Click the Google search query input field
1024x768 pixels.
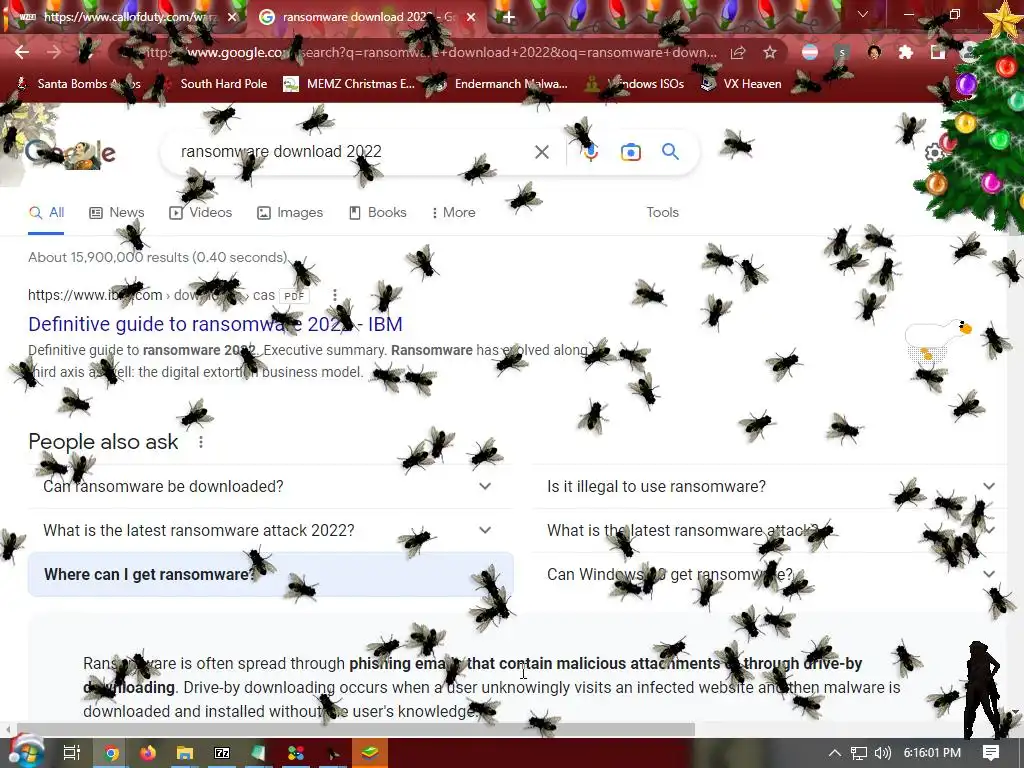point(346,152)
